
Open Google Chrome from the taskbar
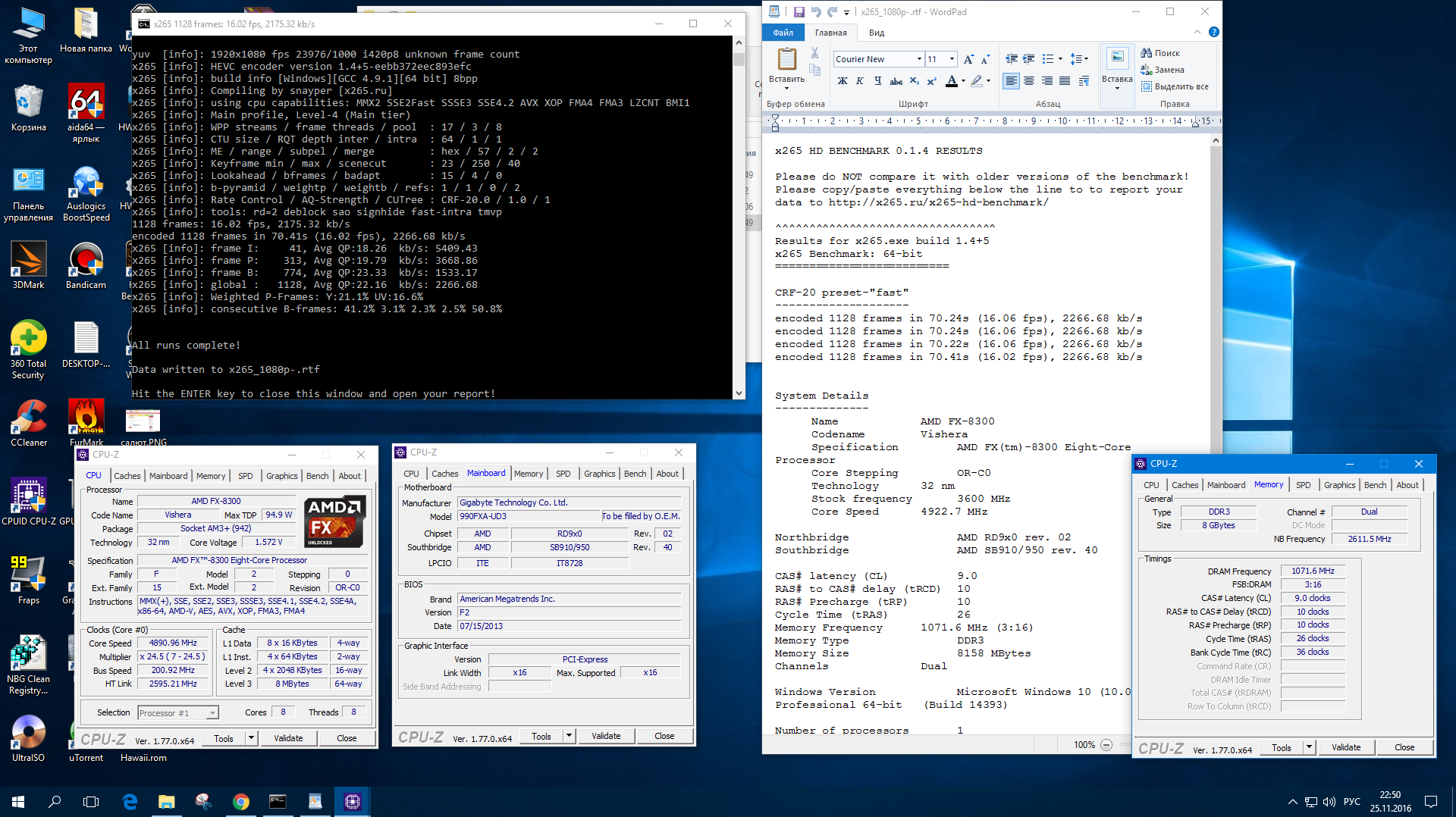click(x=241, y=801)
